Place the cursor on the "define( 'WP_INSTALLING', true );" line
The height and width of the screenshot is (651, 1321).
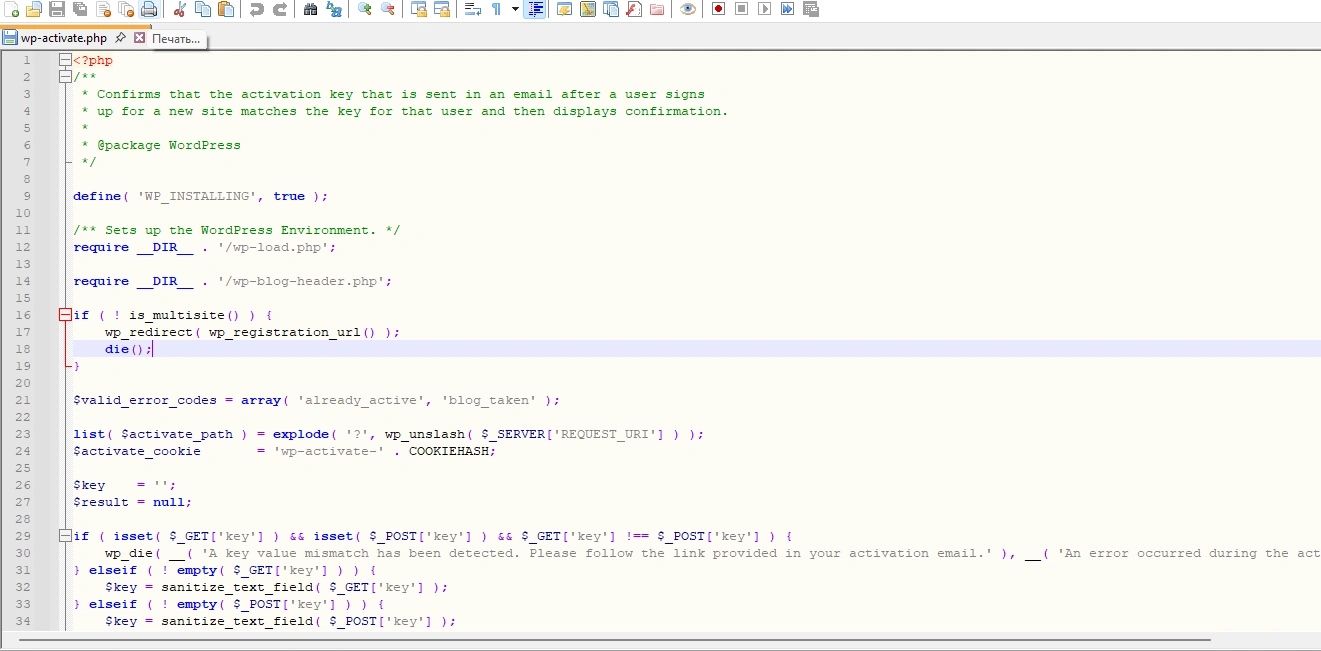[200, 196]
